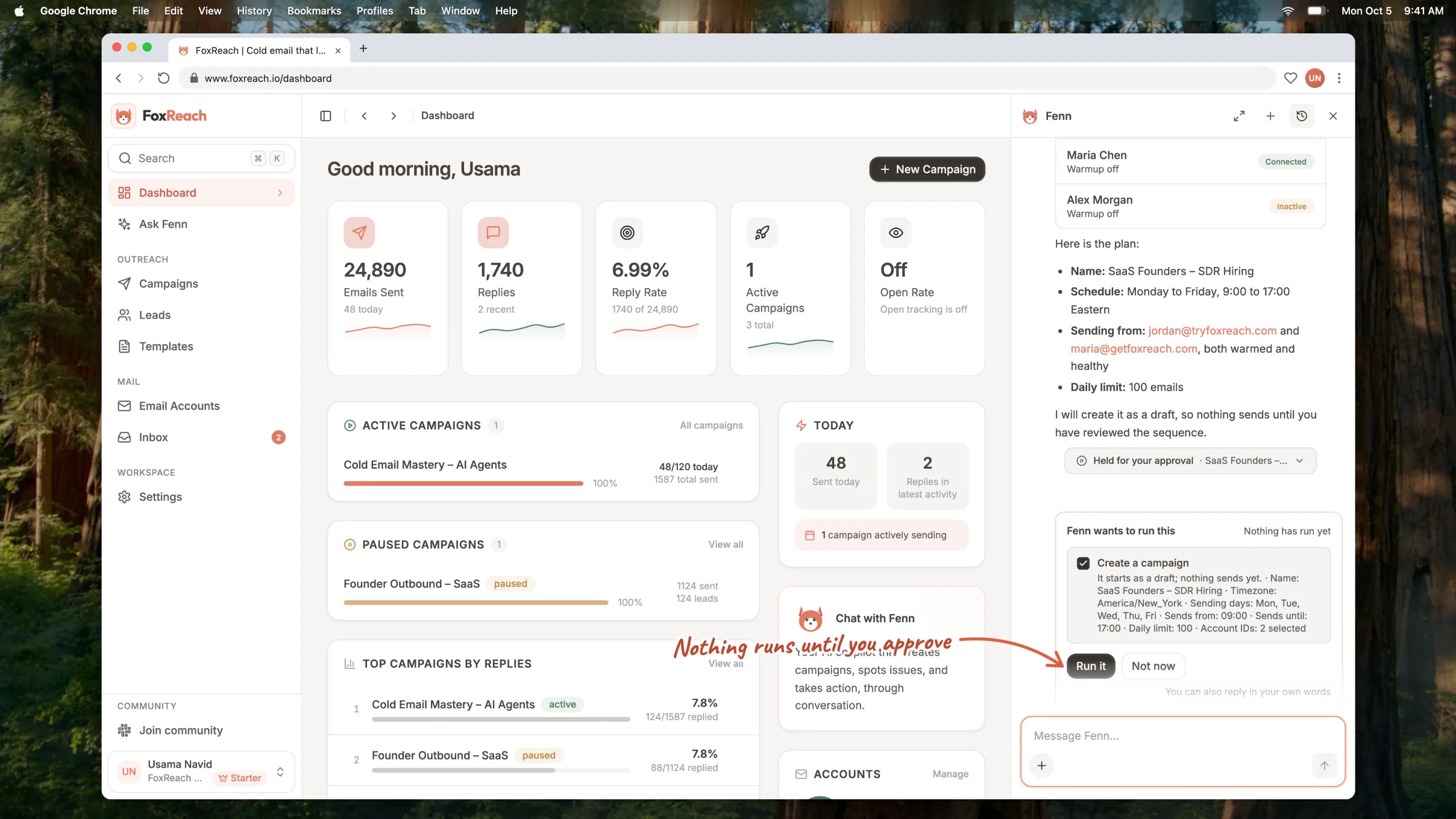Approve the plan with Run it
This screenshot has width=1456, height=819.
[1090, 666]
